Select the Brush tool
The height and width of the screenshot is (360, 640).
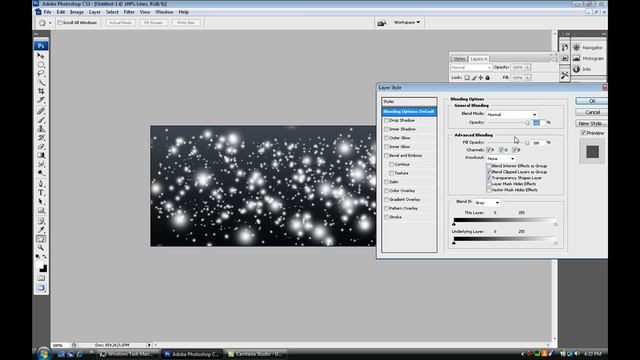click(41, 120)
